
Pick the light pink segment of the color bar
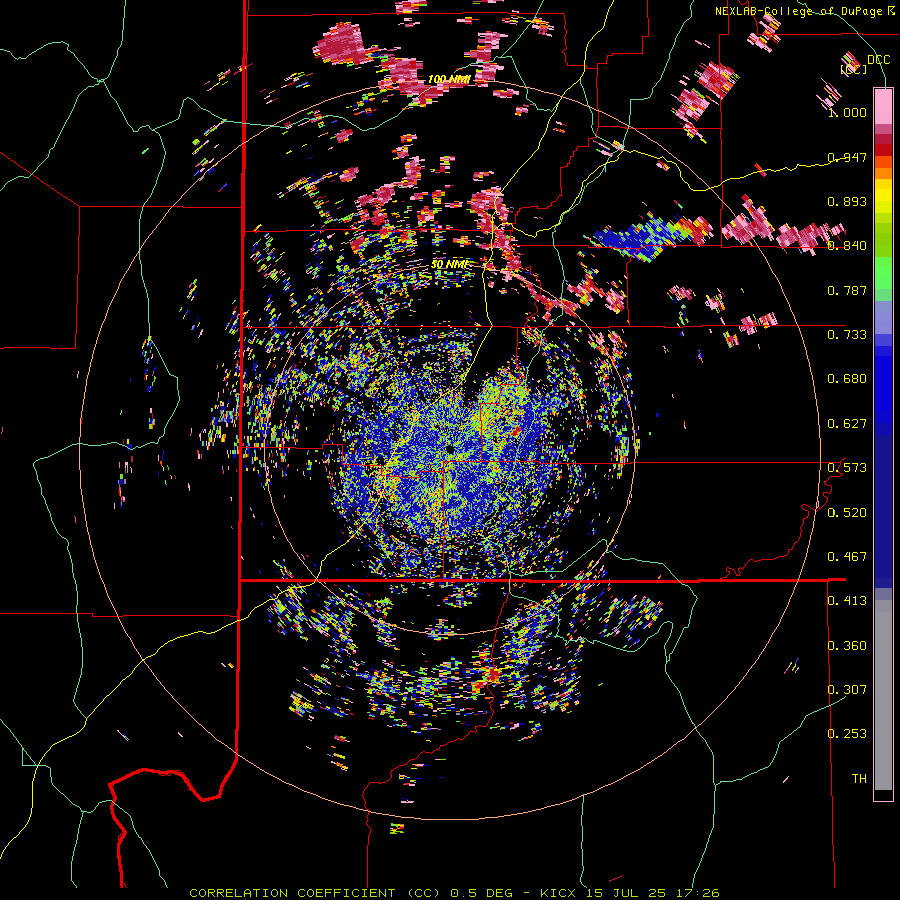883,106
